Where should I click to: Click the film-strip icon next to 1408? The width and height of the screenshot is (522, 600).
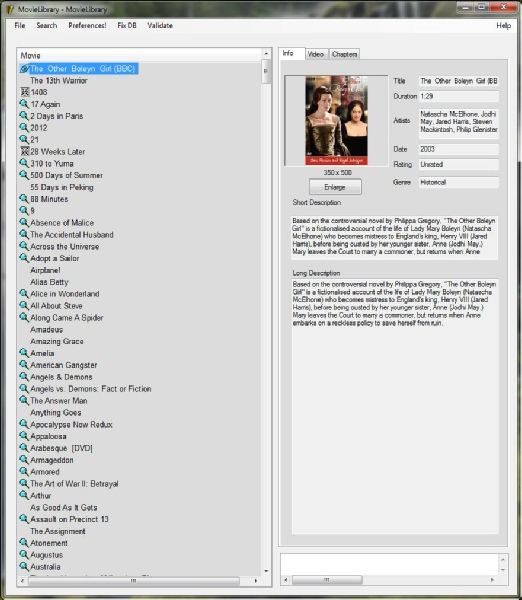click(x=24, y=92)
